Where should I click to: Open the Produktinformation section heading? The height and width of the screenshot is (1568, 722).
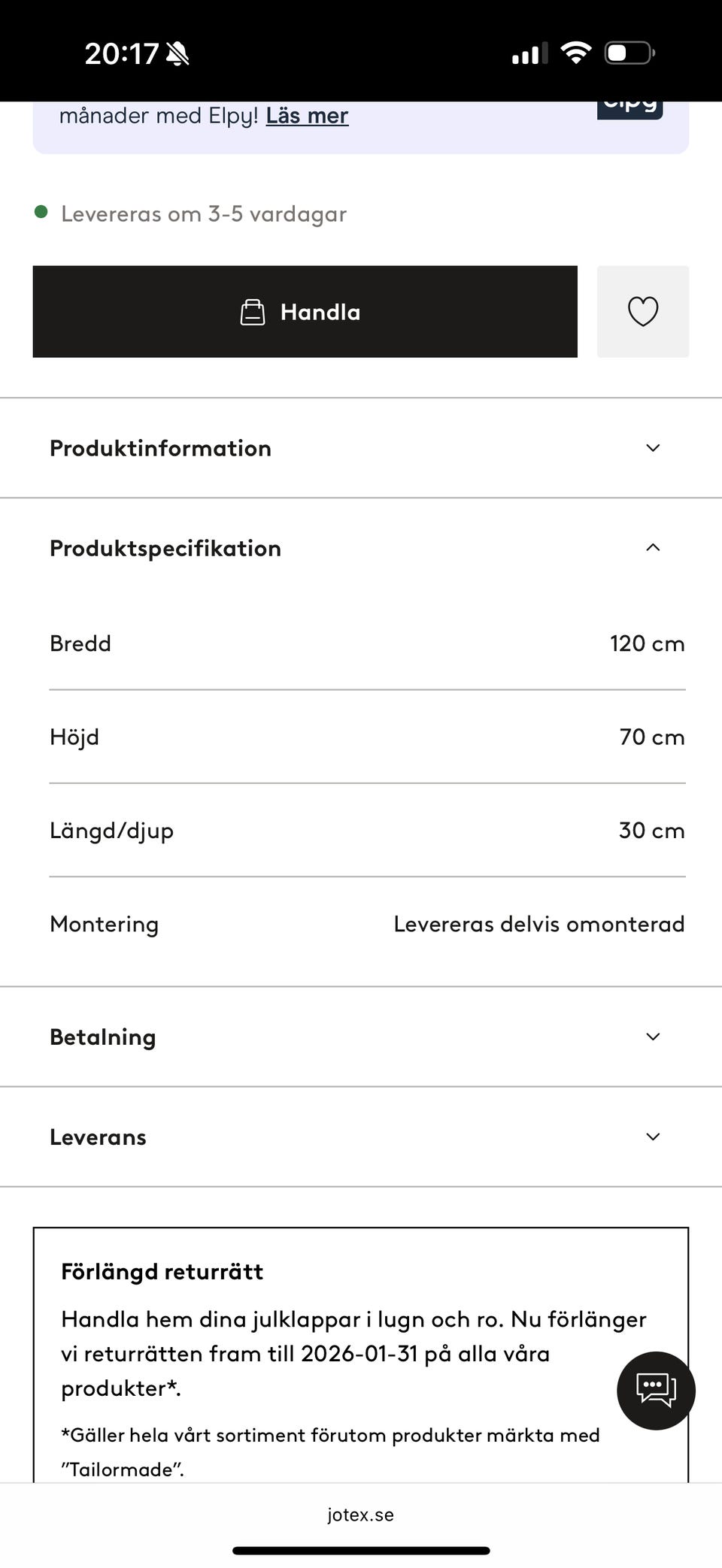click(160, 448)
